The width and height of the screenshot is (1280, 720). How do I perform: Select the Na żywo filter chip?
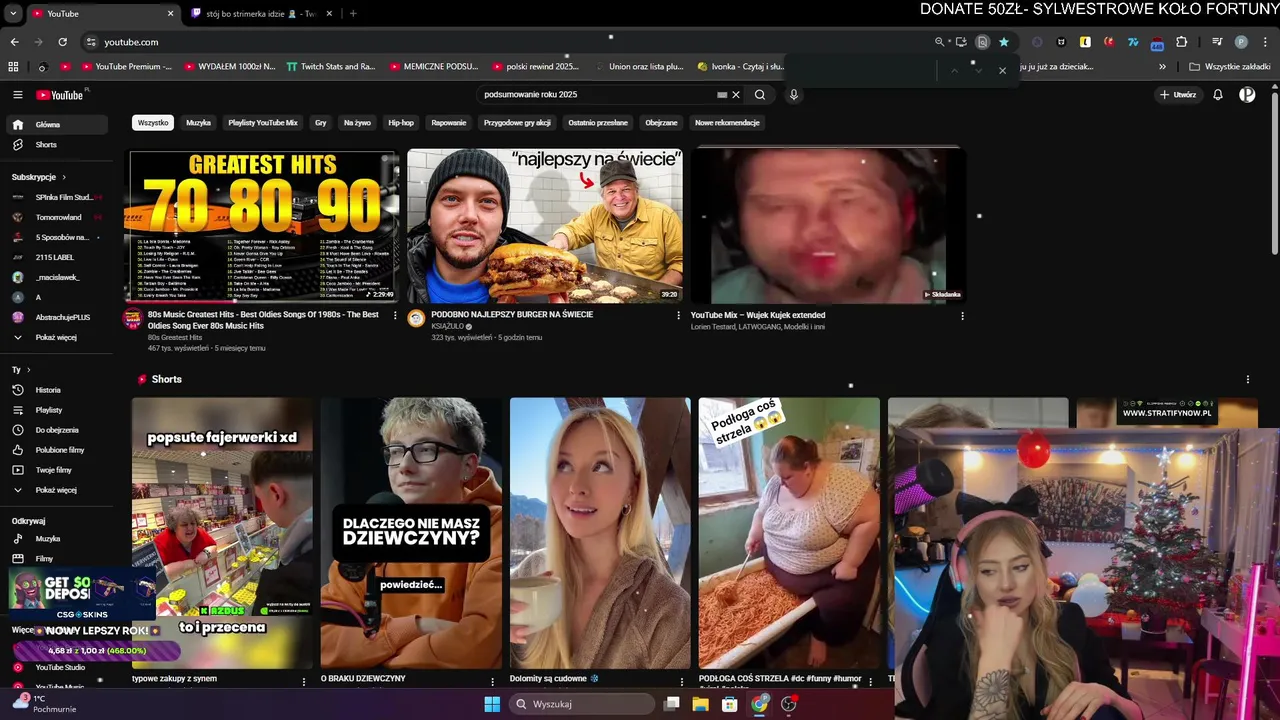click(357, 123)
